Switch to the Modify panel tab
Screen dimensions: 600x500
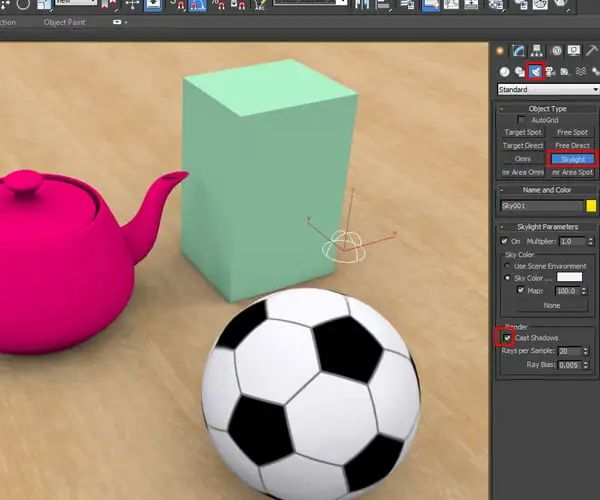(x=518, y=51)
